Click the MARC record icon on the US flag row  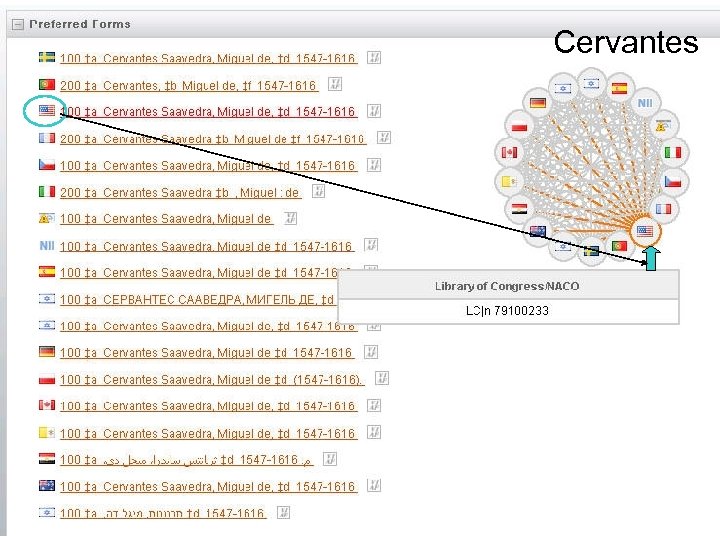[374, 111]
